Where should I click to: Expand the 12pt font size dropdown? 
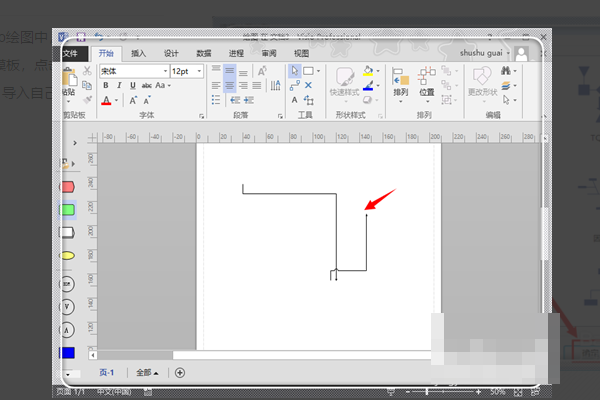(185, 71)
